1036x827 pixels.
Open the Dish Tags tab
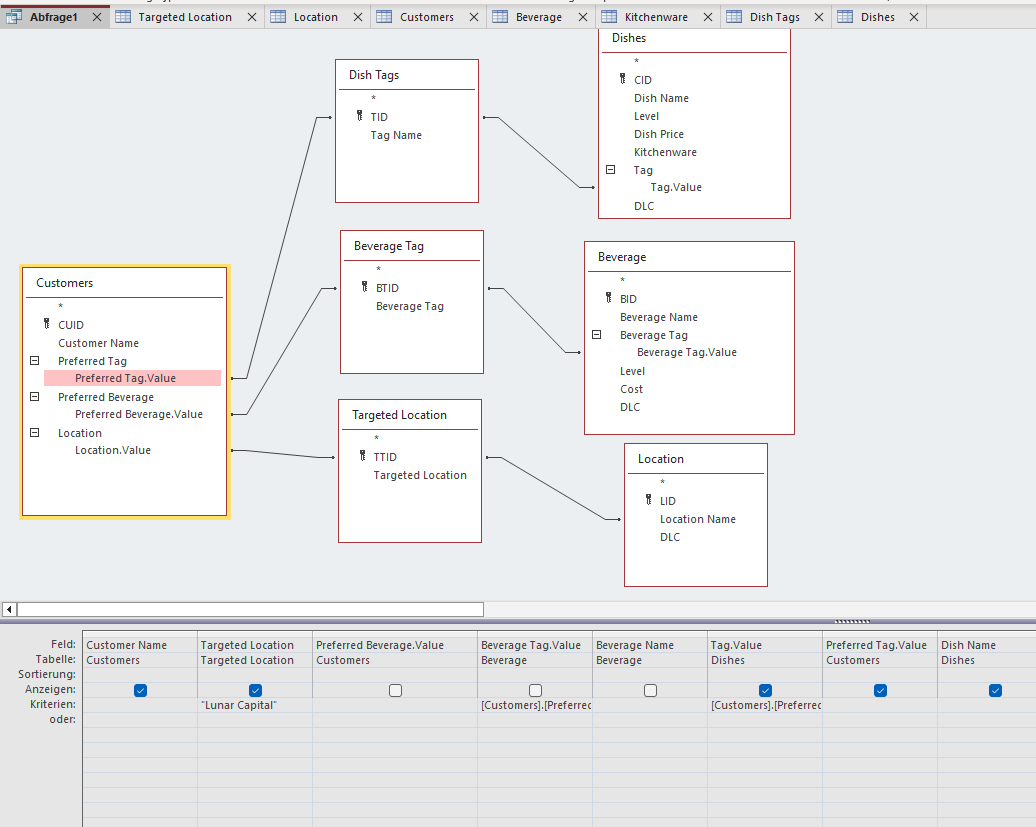[775, 17]
